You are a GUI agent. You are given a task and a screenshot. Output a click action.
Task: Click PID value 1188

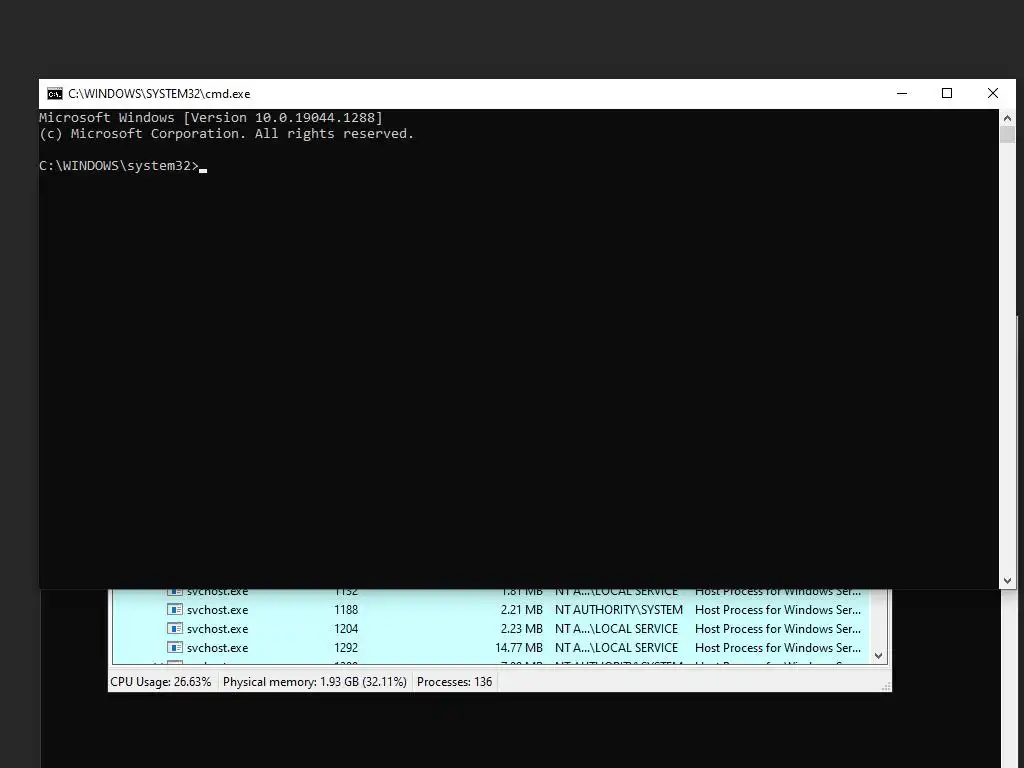[346, 610]
